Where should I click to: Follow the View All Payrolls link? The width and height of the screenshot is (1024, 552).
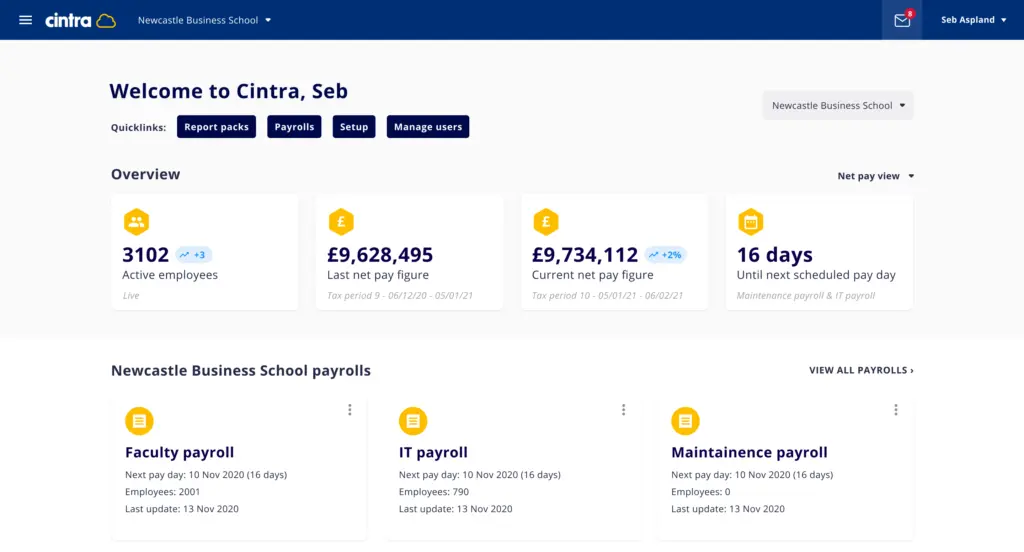861,371
